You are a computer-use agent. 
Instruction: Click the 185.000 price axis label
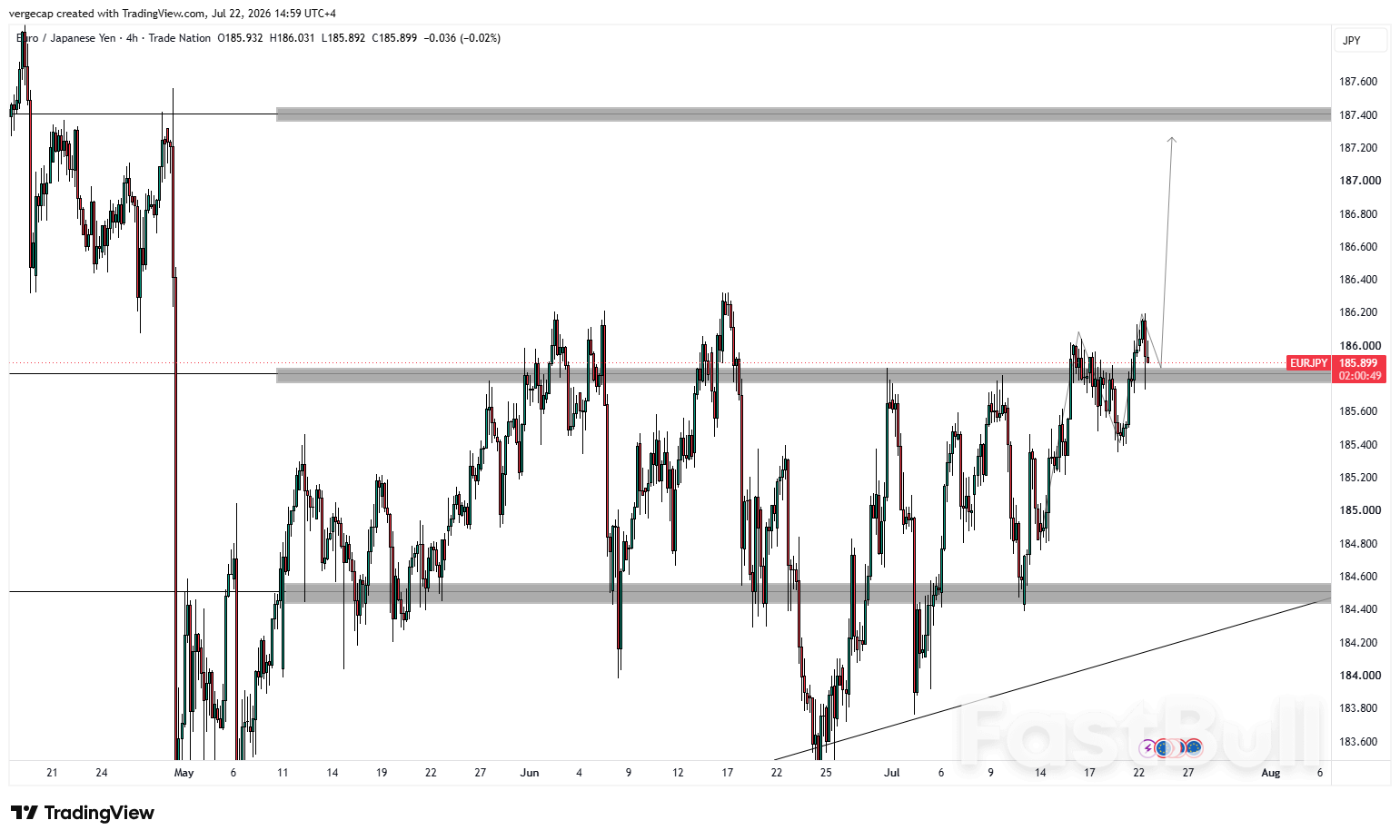[x=1360, y=510]
